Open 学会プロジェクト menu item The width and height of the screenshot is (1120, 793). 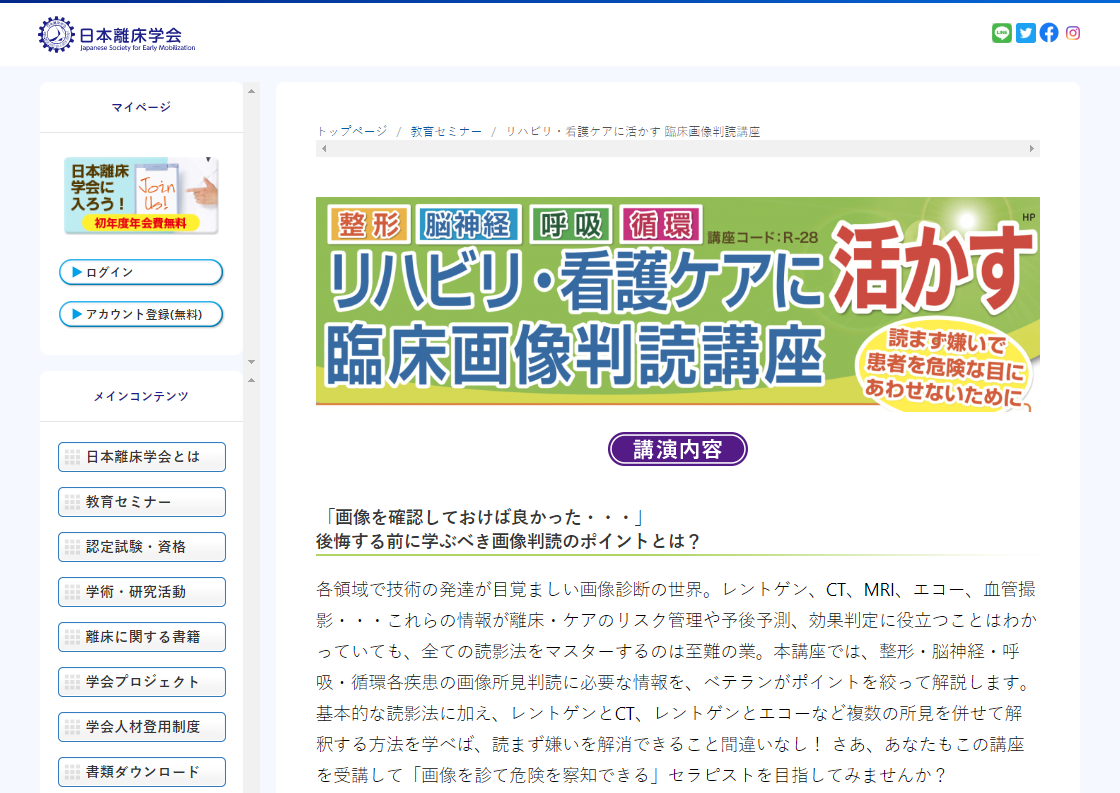point(142,682)
